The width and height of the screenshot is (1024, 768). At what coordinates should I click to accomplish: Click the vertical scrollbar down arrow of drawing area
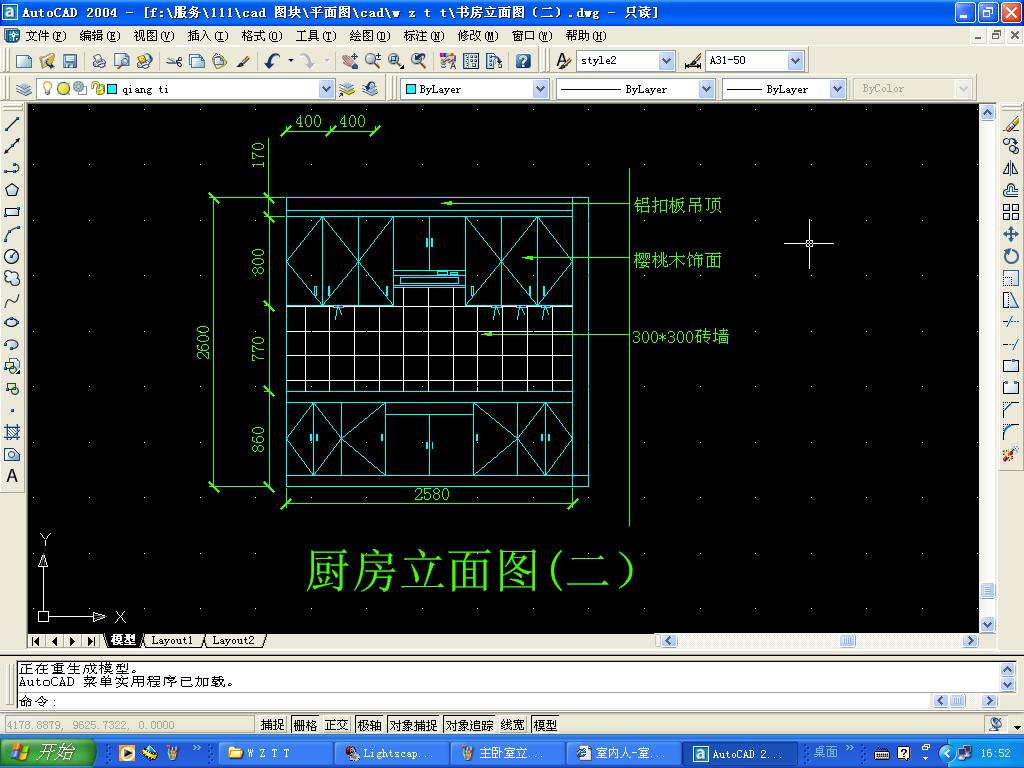(x=987, y=624)
